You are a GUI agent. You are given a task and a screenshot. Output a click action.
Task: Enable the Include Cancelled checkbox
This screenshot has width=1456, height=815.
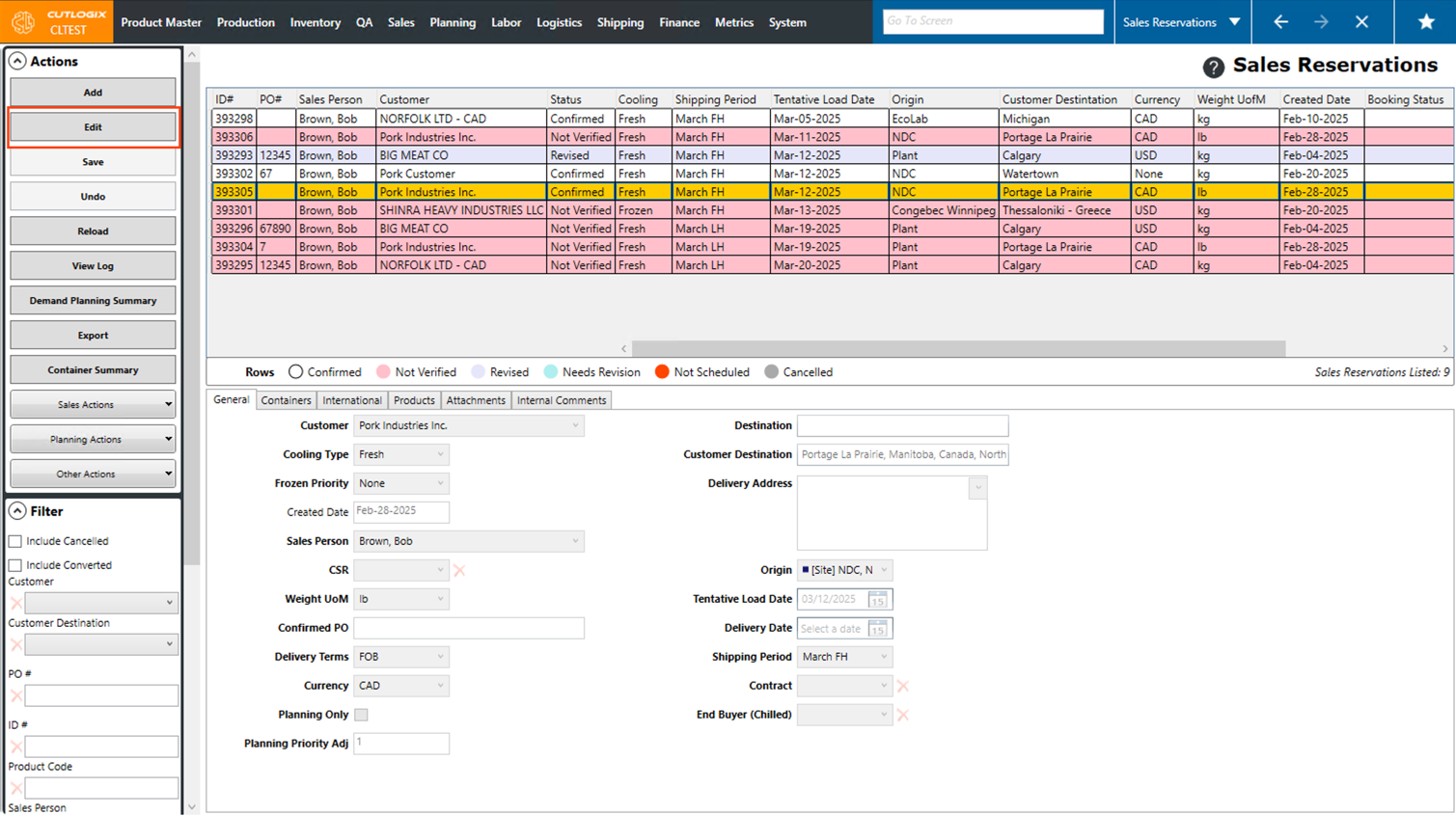pyautogui.click(x=15, y=541)
